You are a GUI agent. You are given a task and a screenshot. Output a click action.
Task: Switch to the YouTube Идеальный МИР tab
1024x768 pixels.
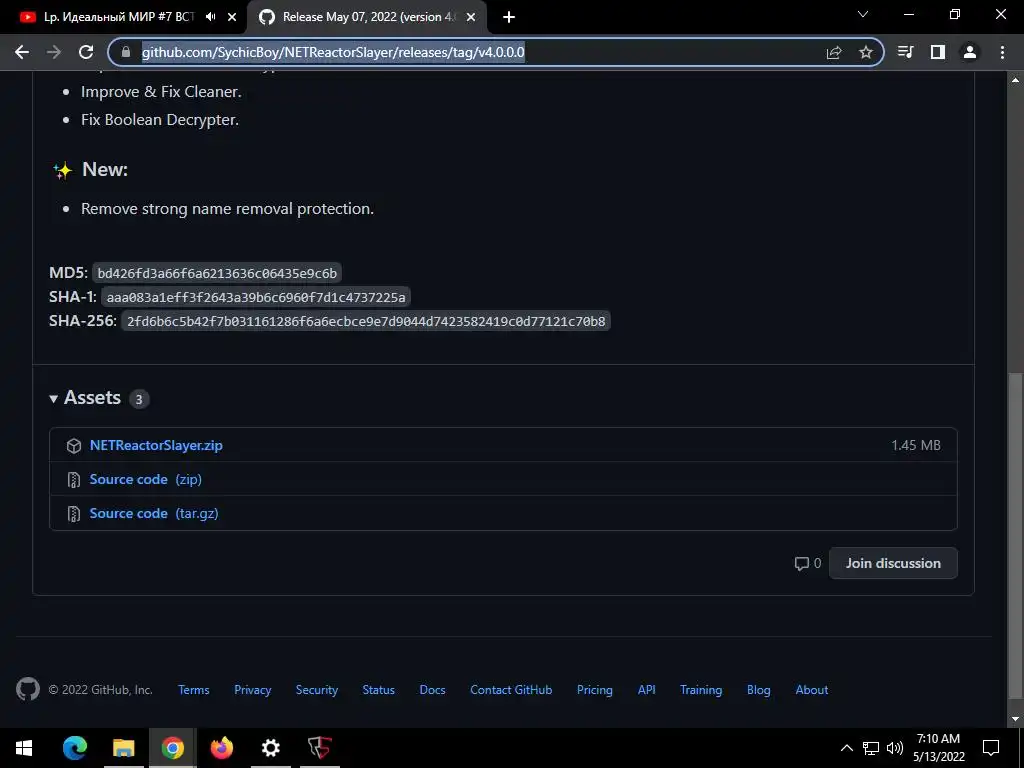pos(123,17)
